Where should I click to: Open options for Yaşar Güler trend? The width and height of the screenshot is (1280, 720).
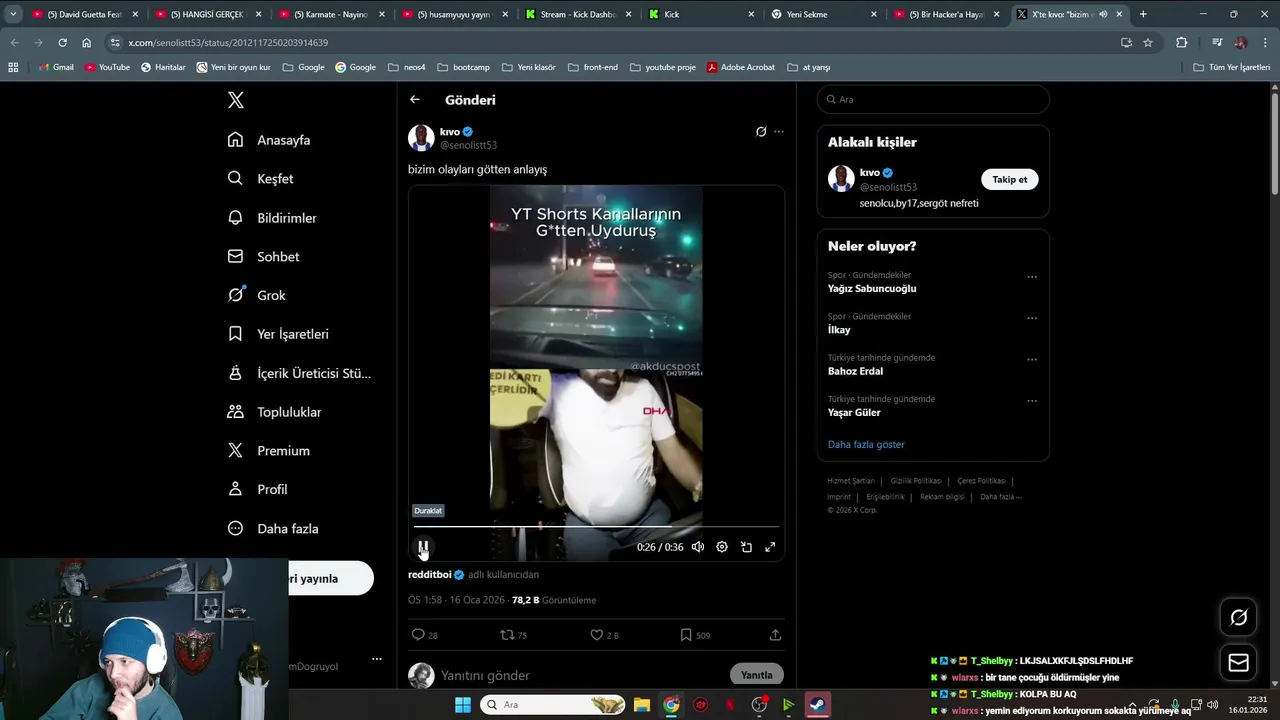tap(1032, 400)
